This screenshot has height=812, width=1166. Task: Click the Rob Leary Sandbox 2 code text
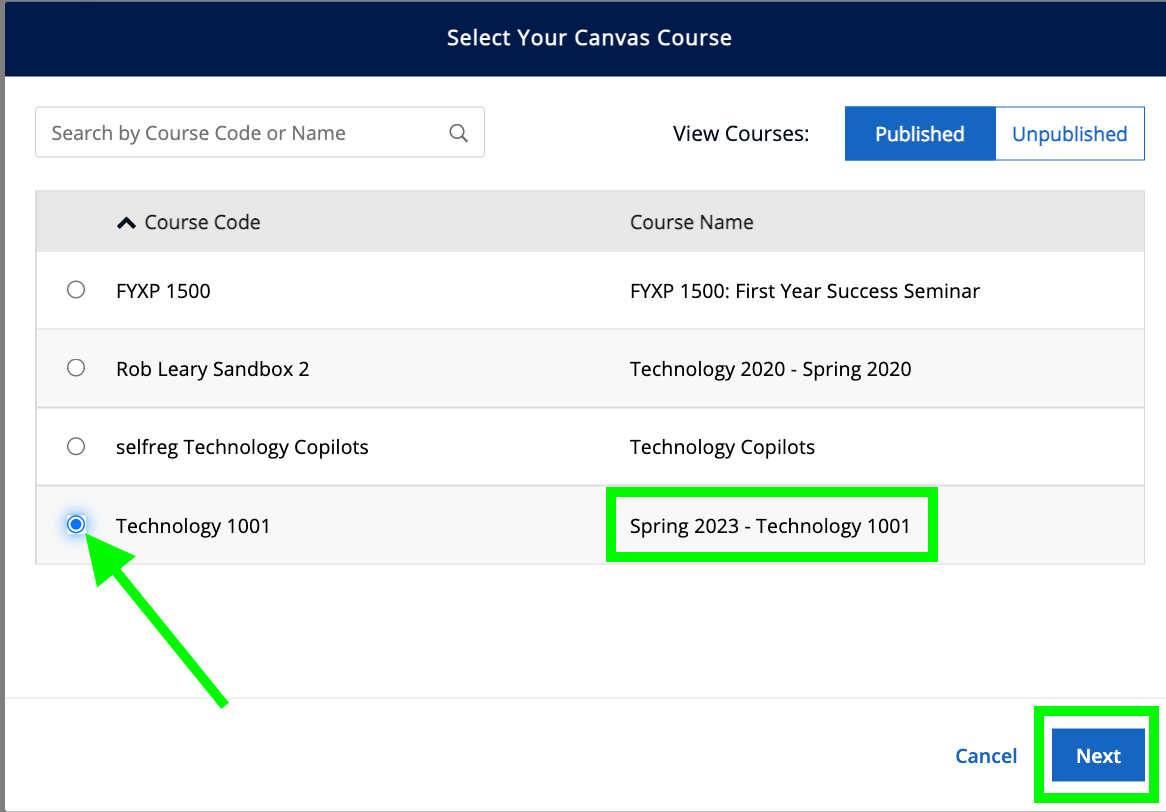tap(213, 369)
